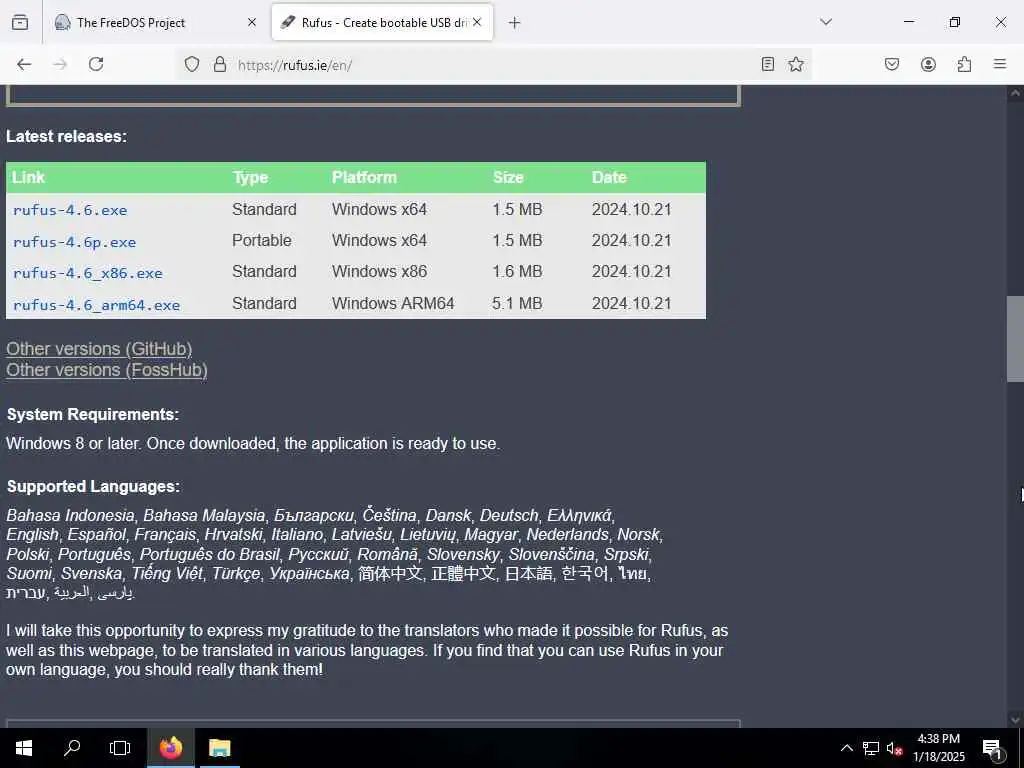Click the 5.1 MB size cell
Image resolution: width=1024 pixels, height=768 pixels.
(517, 304)
